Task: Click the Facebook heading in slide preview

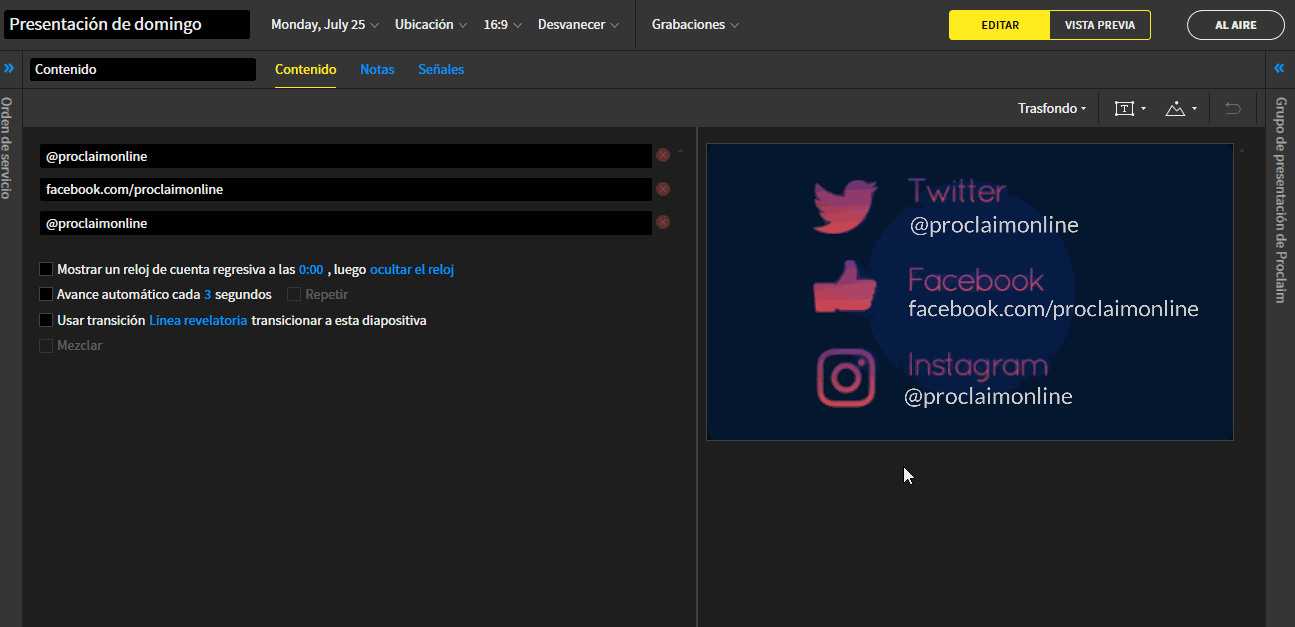Action: [x=976, y=279]
